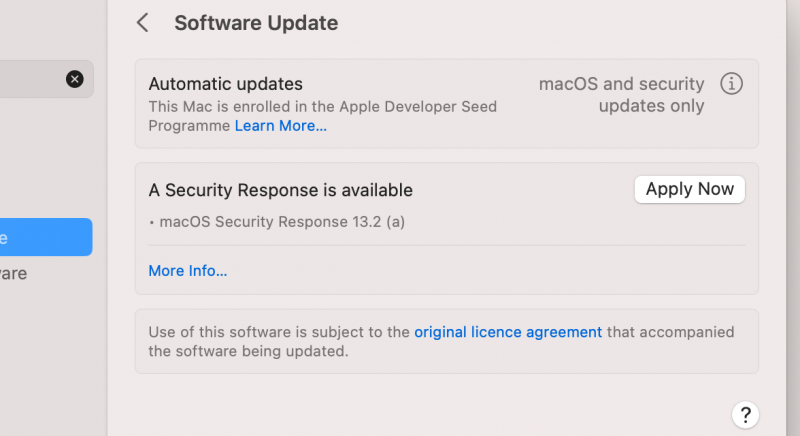Open the original licence agreement link
The height and width of the screenshot is (436, 800).
pyautogui.click(x=508, y=332)
